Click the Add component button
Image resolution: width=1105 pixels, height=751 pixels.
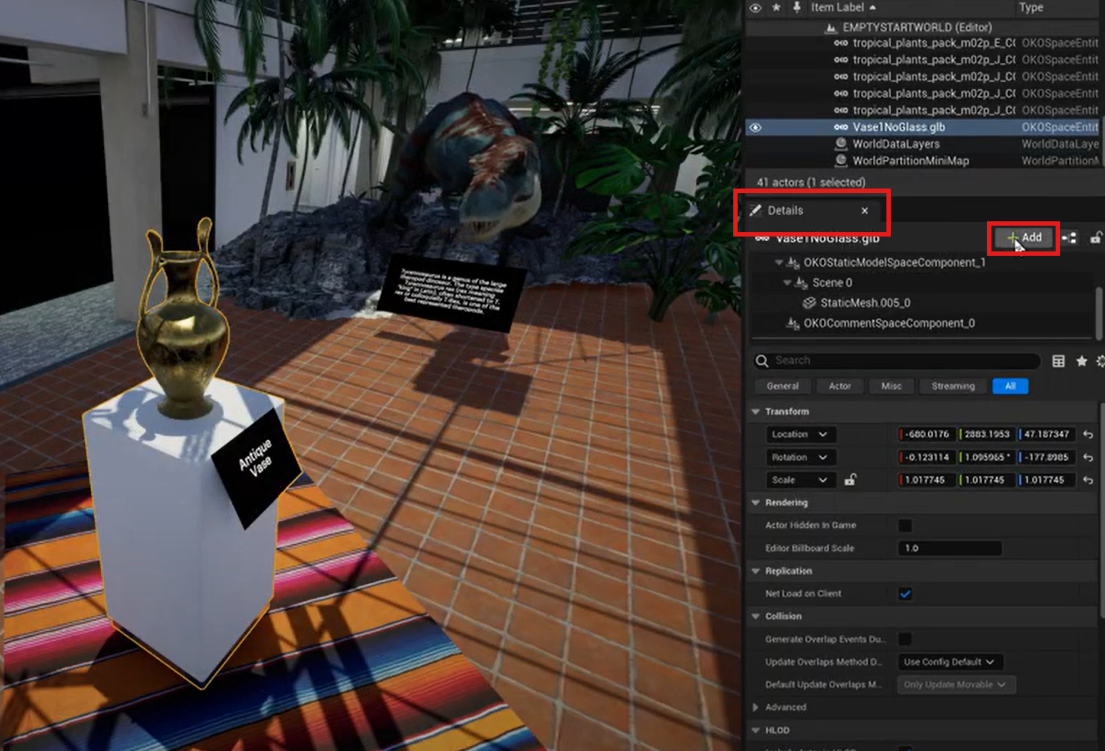(1024, 238)
